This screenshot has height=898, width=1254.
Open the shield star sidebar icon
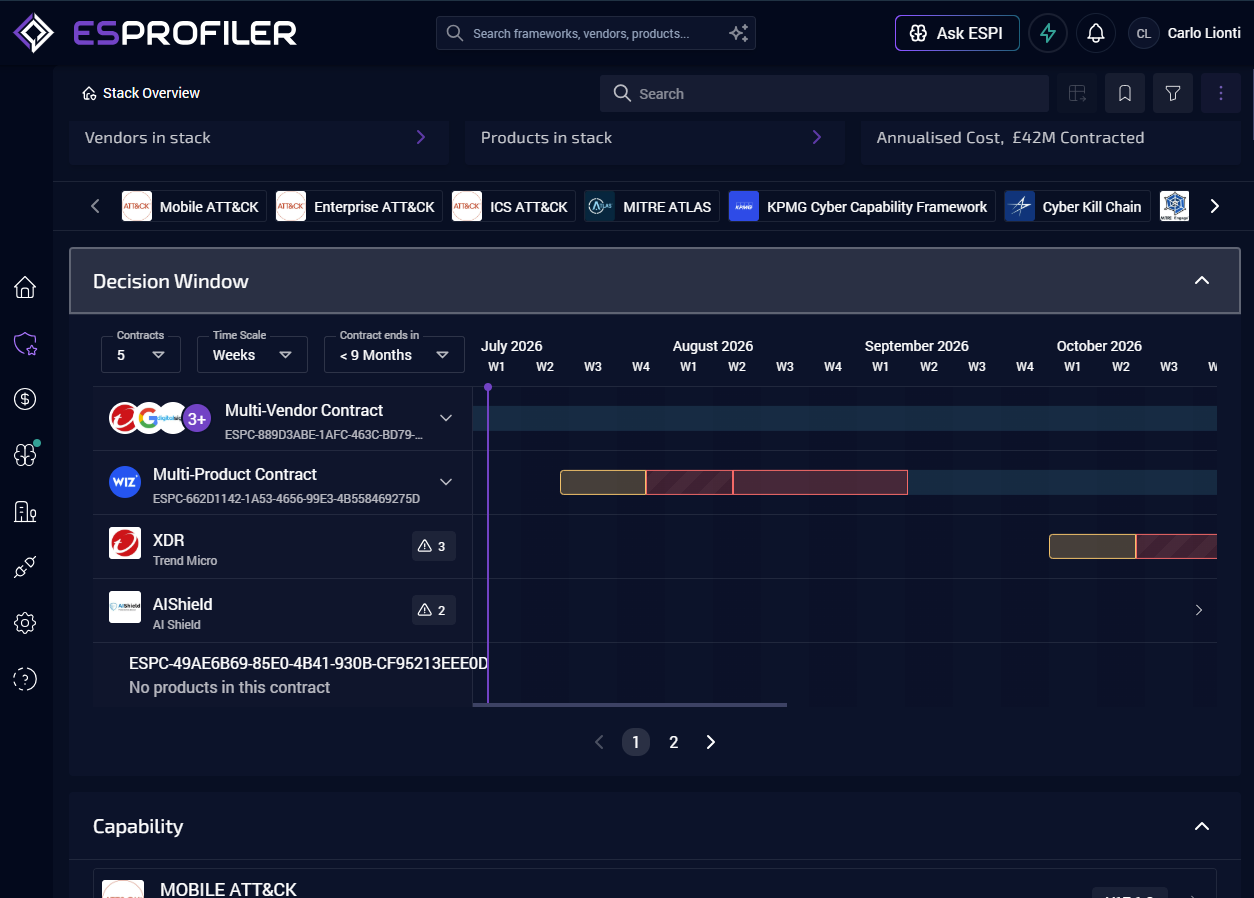click(x=25, y=344)
